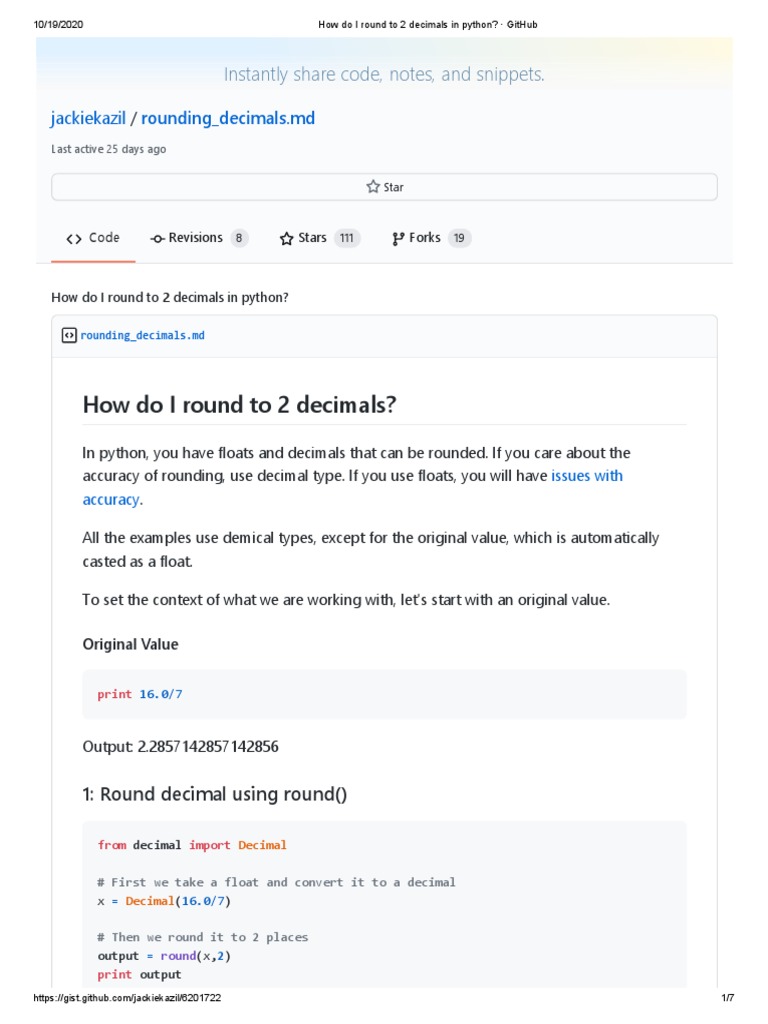Open the Forks tab
The image size is (768, 1024).
(x=424, y=238)
